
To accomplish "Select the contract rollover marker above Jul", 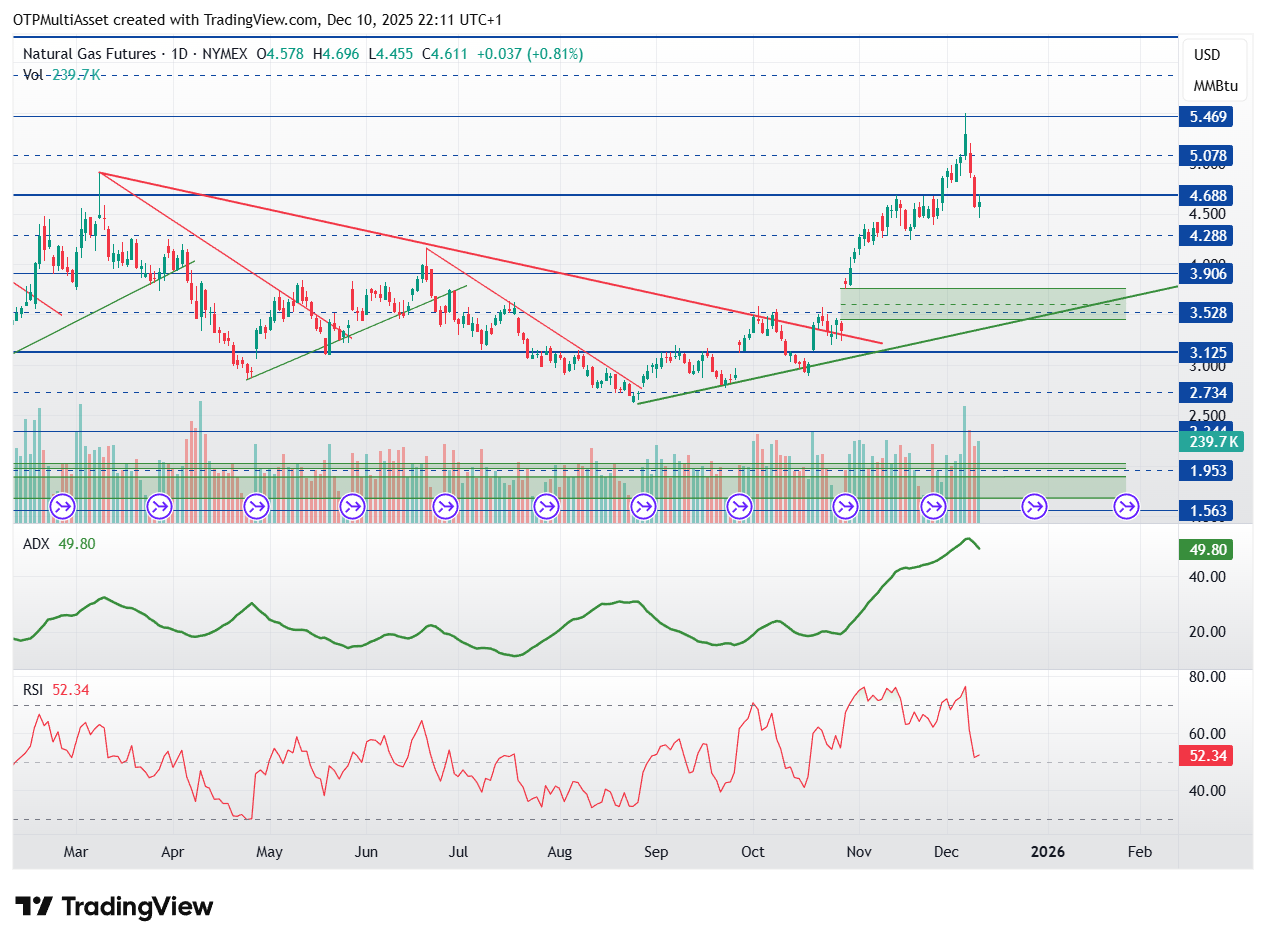I will pos(446,507).
